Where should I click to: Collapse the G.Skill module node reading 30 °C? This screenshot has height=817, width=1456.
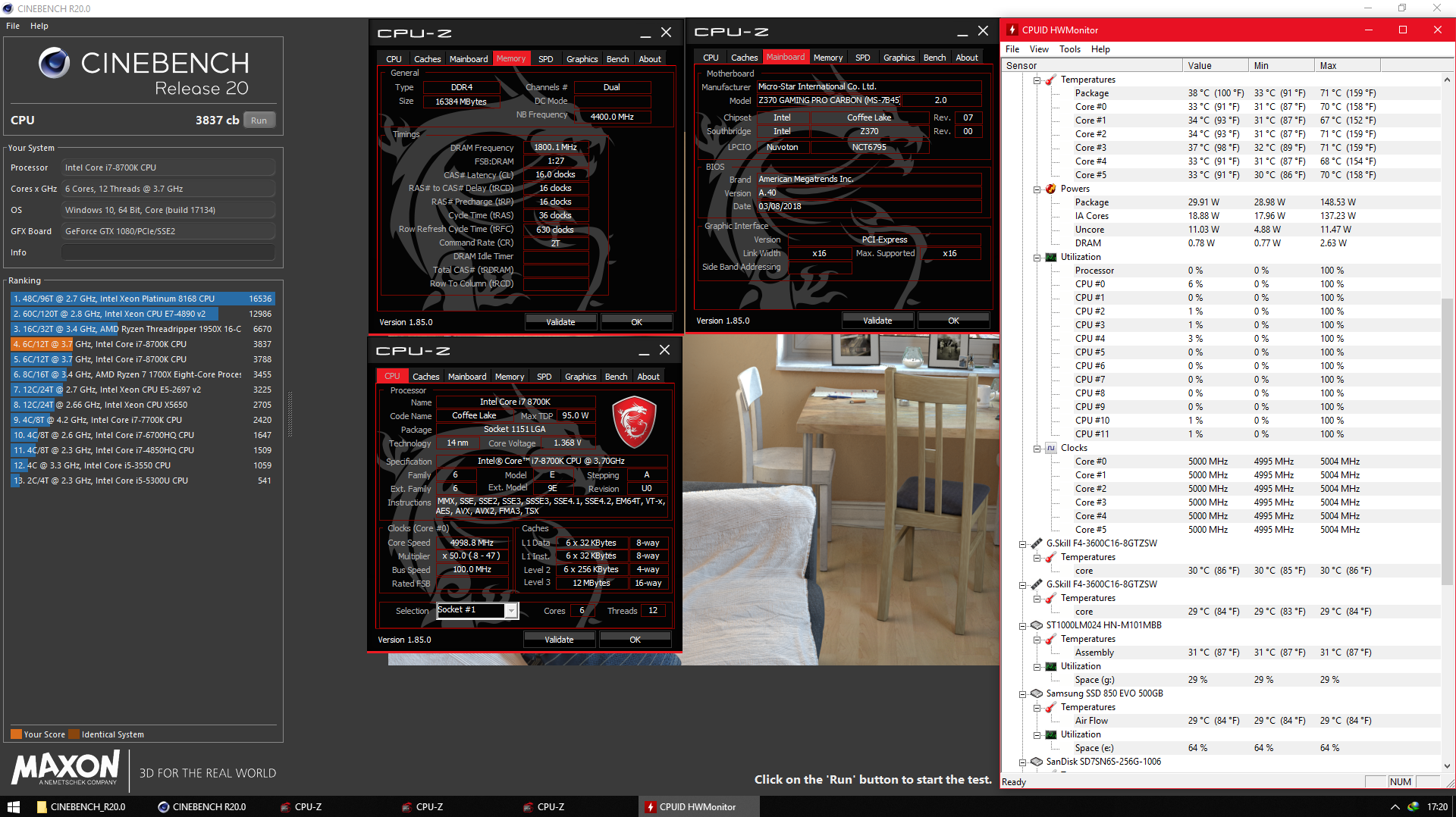tap(1022, 544)
